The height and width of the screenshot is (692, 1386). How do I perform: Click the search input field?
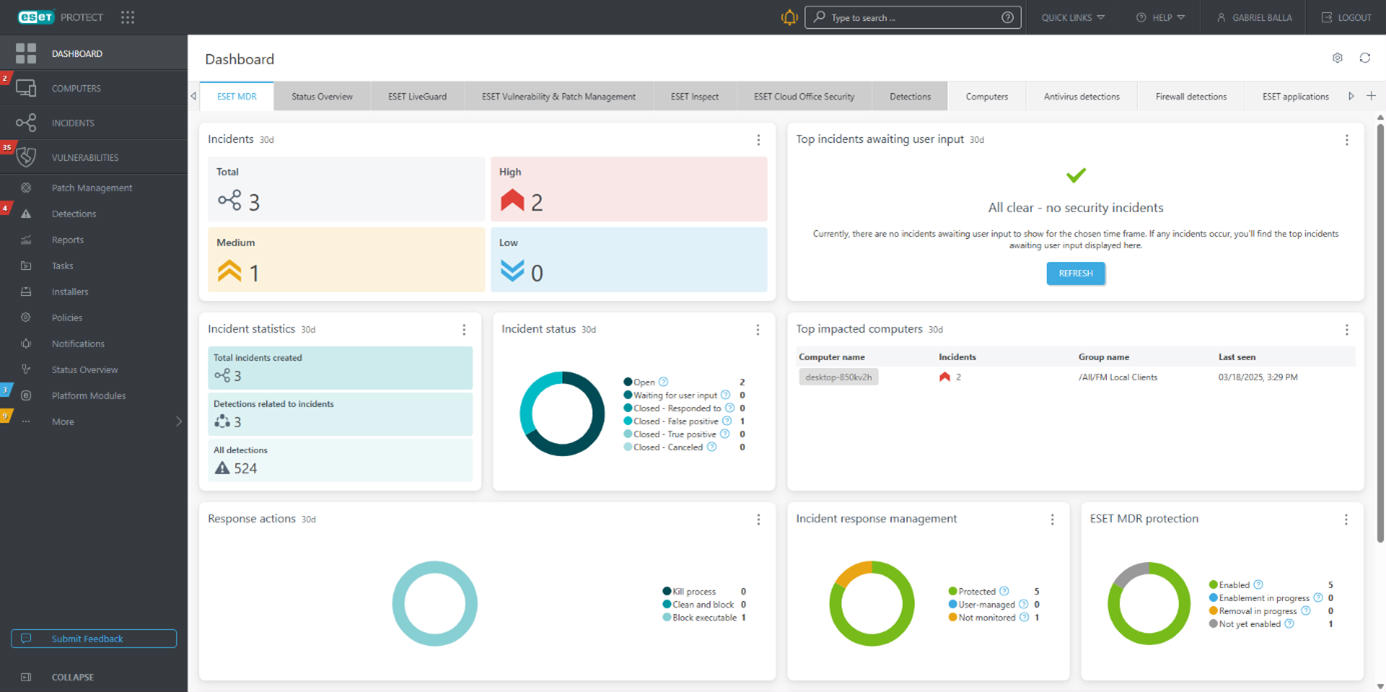point(910,17)
